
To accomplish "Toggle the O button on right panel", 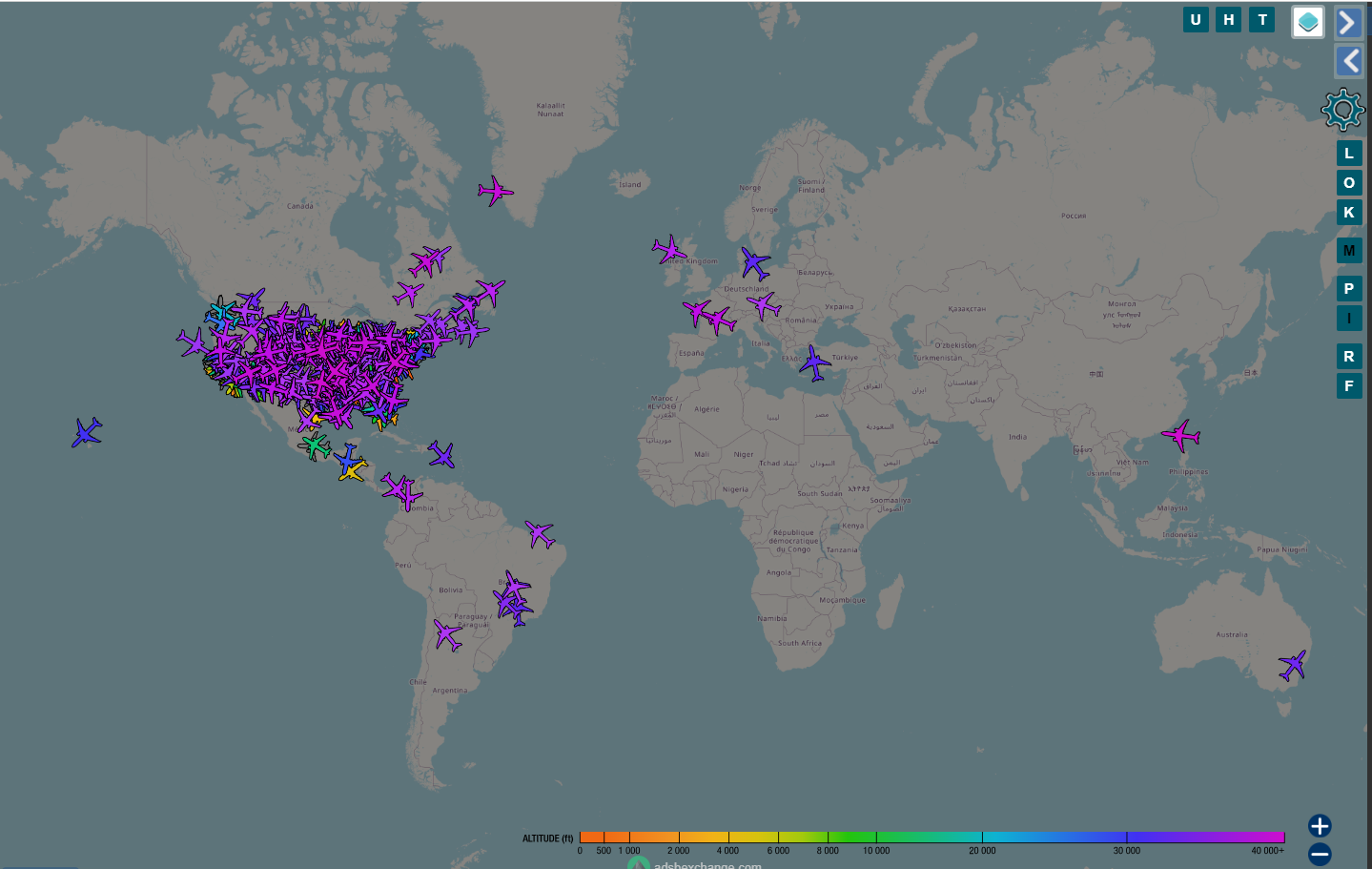I will [x=1348, y=183].
